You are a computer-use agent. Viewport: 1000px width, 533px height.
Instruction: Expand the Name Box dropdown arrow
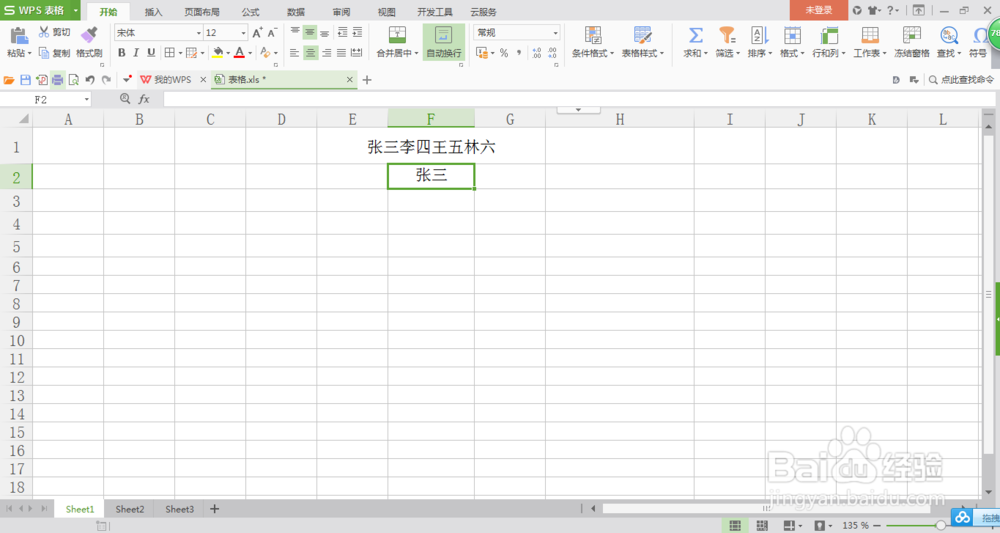point(87,99)
